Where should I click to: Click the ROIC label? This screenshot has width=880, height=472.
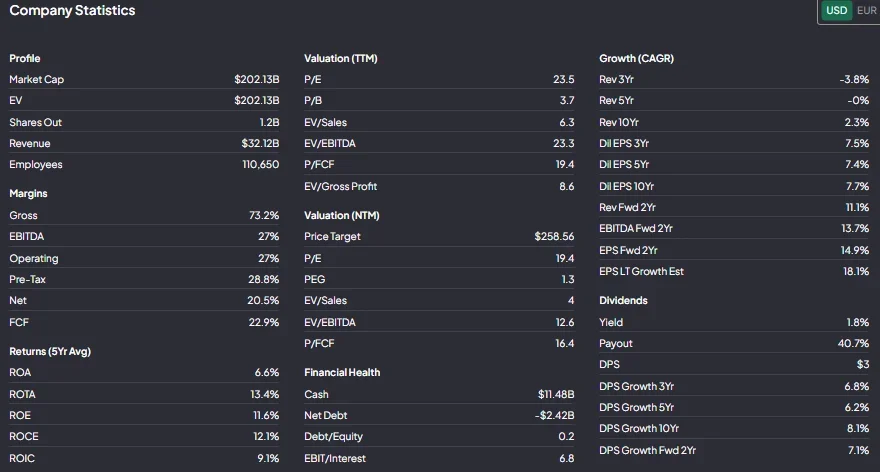[x=22, y=459]
